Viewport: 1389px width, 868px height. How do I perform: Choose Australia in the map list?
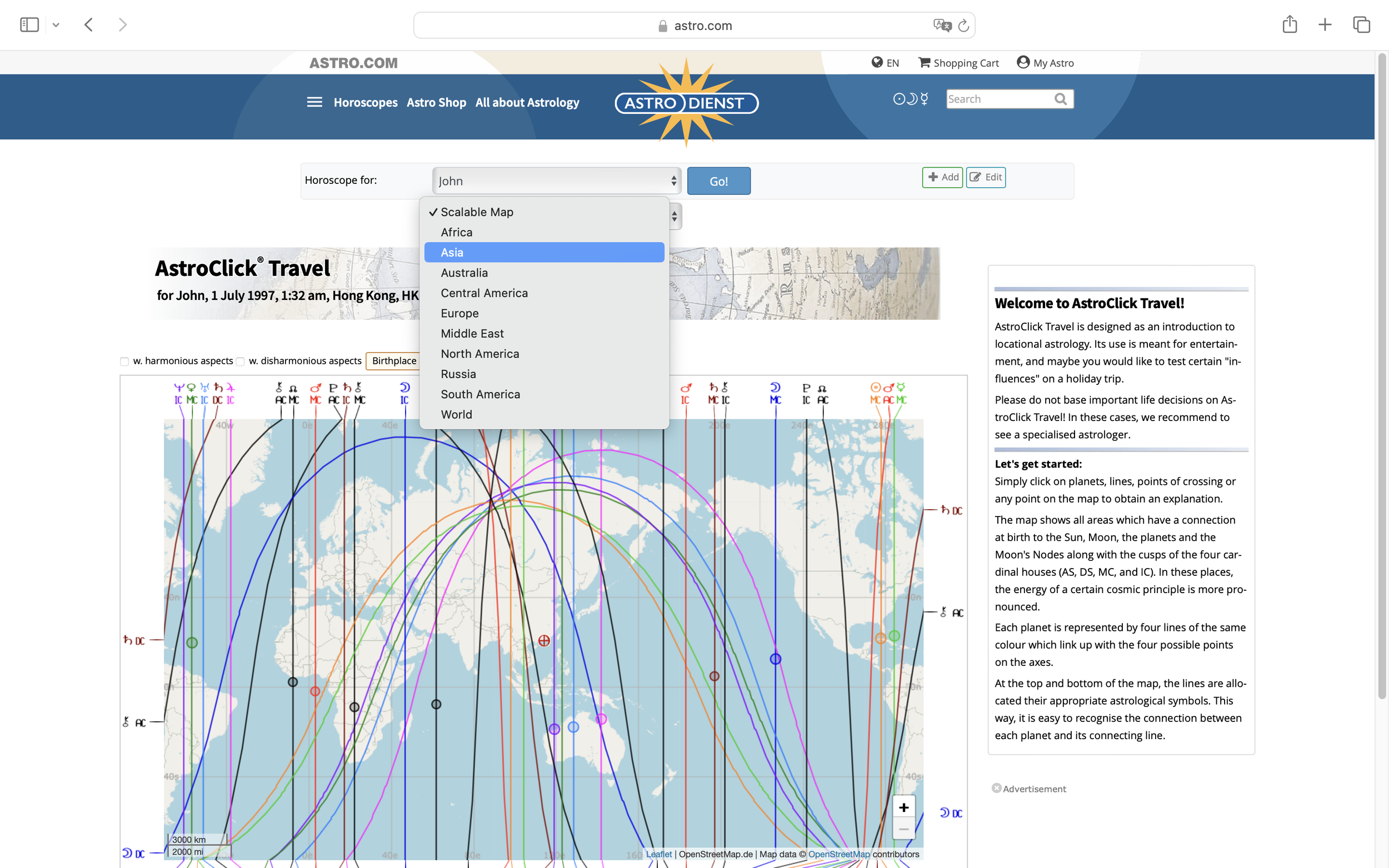tap(544, 273)
